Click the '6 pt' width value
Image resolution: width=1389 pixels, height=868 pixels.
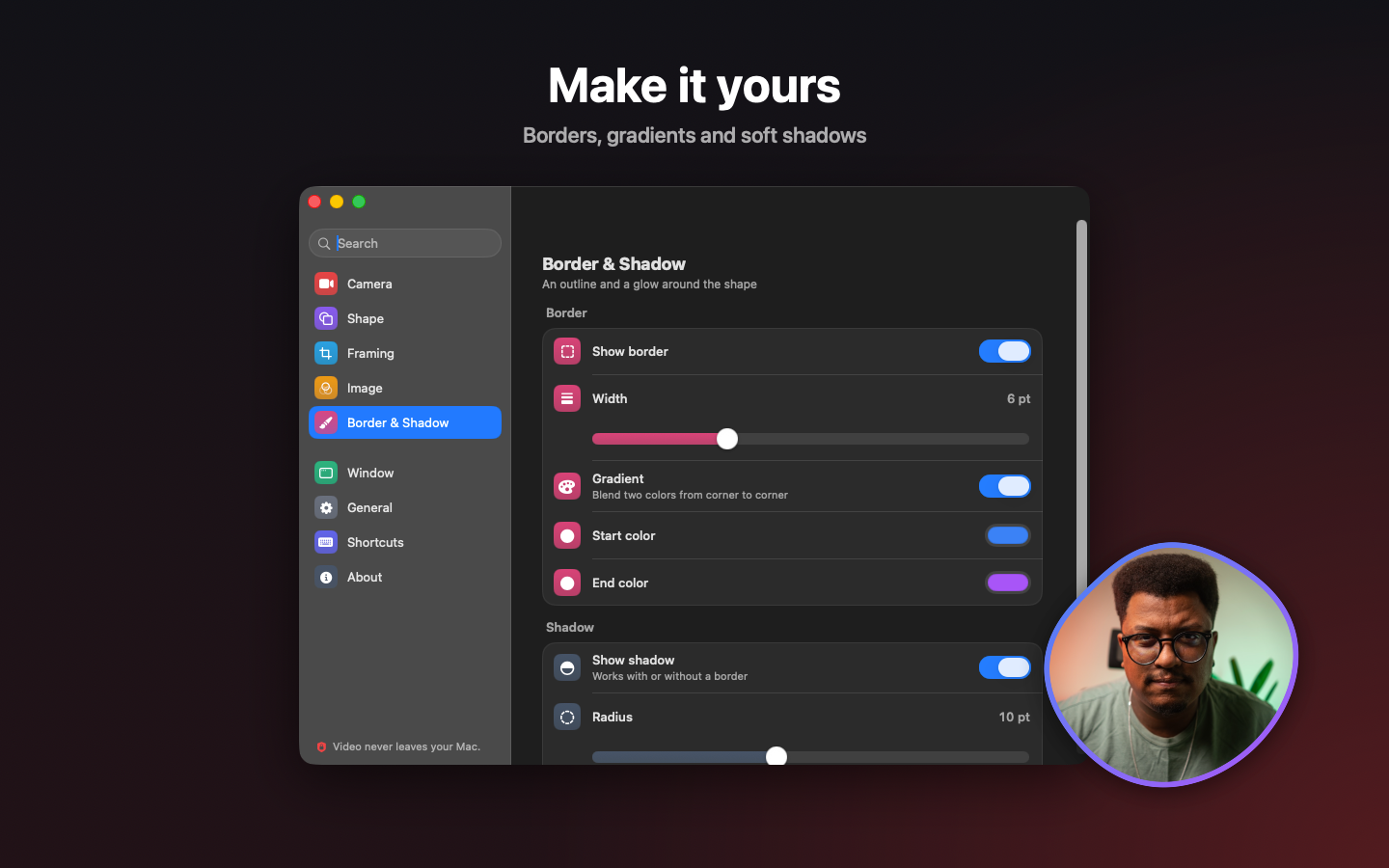click(1019, 398)
